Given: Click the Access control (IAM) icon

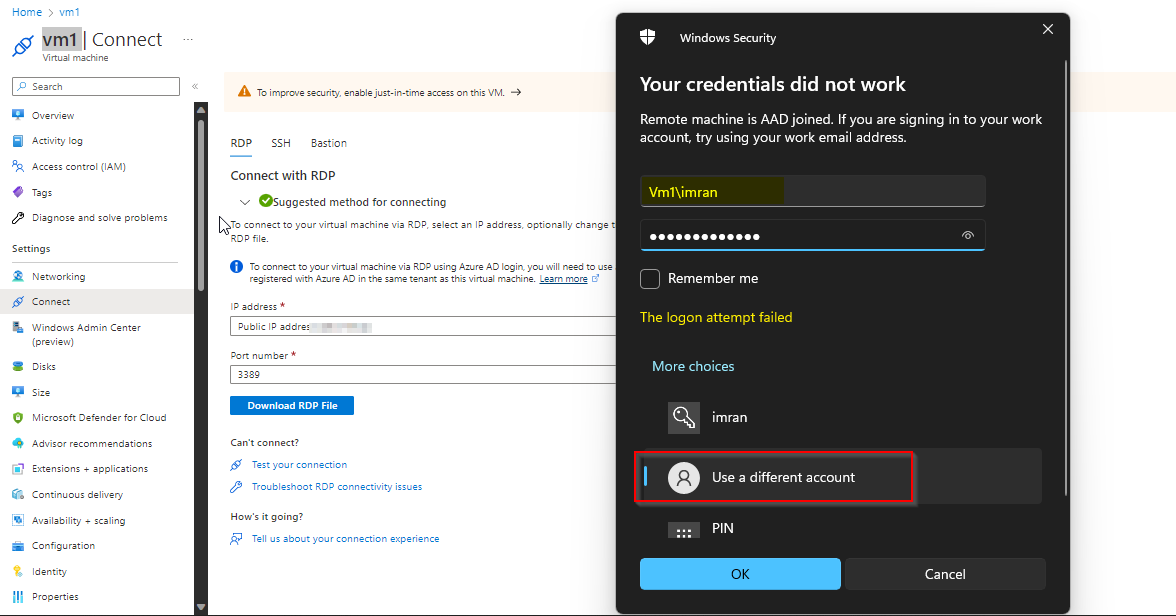Looking at the screenshot, I should pyautogui.click(x=18, y=167).
